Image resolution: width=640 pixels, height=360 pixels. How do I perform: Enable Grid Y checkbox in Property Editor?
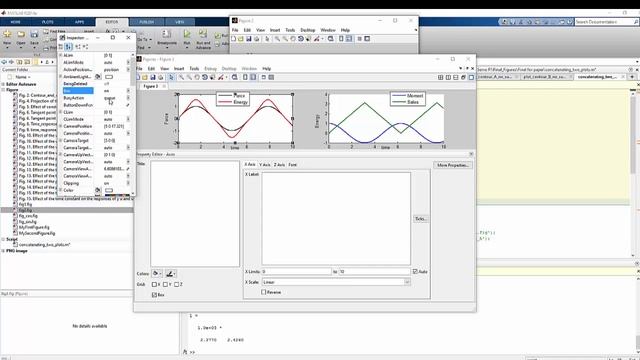click(165, 284)
